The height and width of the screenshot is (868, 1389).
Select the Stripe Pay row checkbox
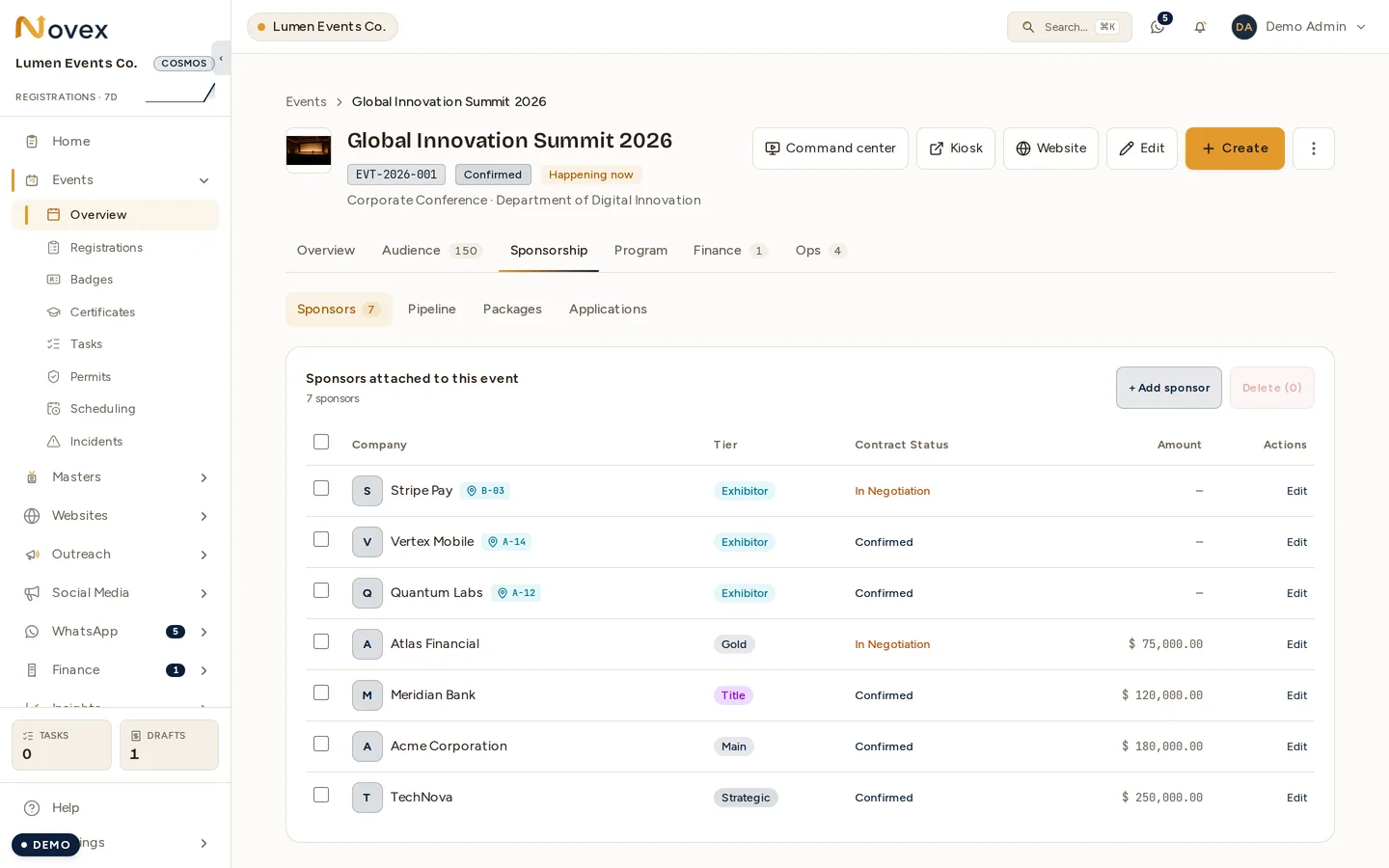pyautogui.click(x=321, y=488)
